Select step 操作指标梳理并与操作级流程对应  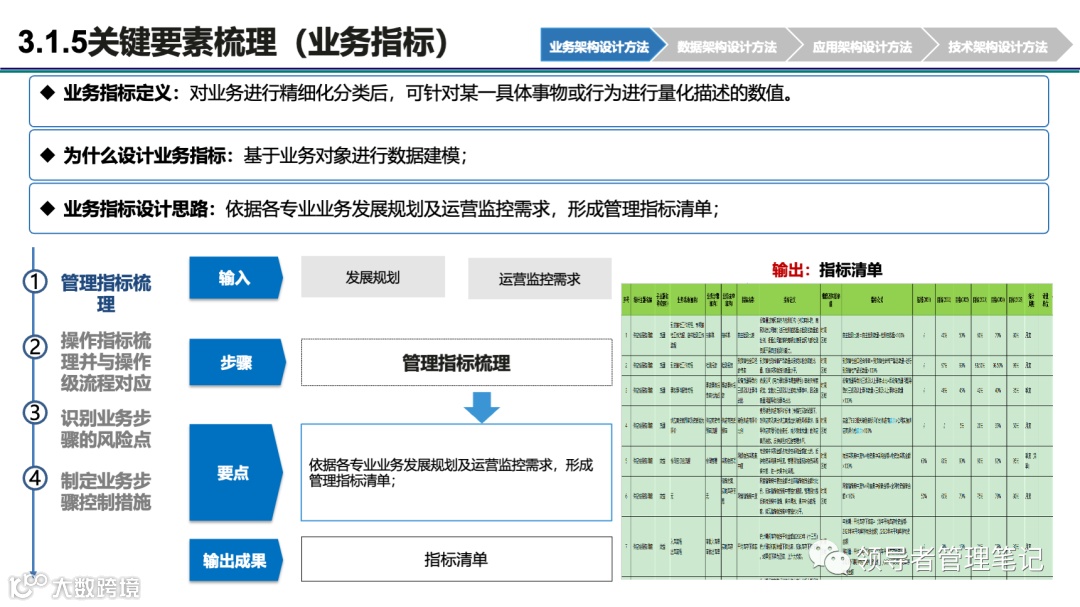[105, 362]
